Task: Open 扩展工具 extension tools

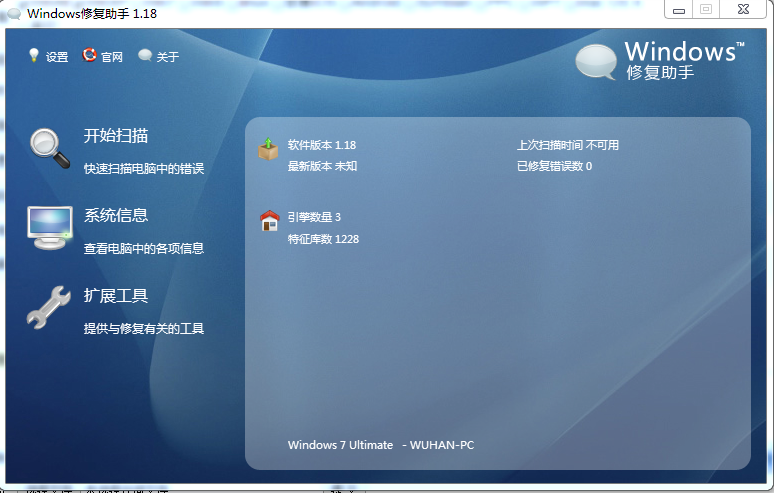Action: 116,296
